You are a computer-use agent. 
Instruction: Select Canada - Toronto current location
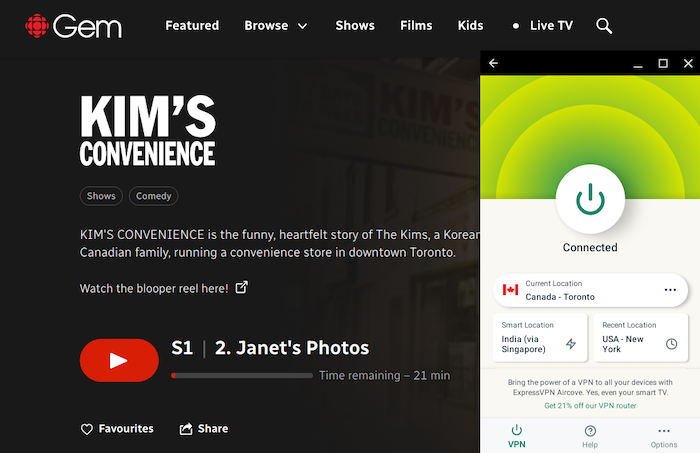[x=590, y=290]
